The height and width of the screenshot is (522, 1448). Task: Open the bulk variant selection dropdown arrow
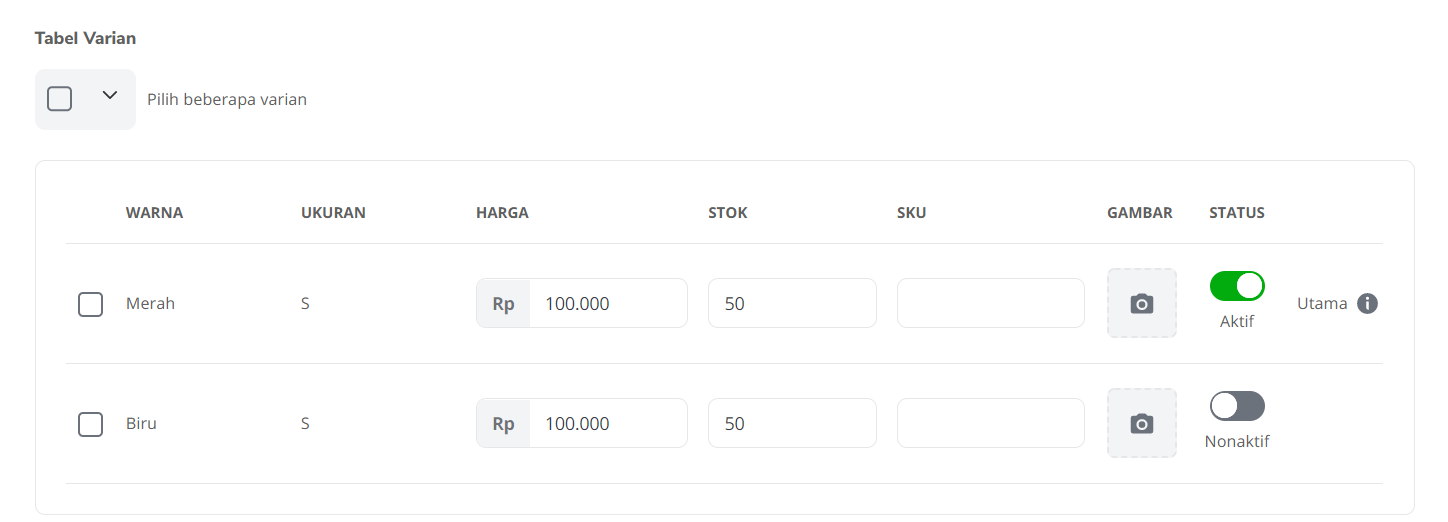tap(110, 96)
